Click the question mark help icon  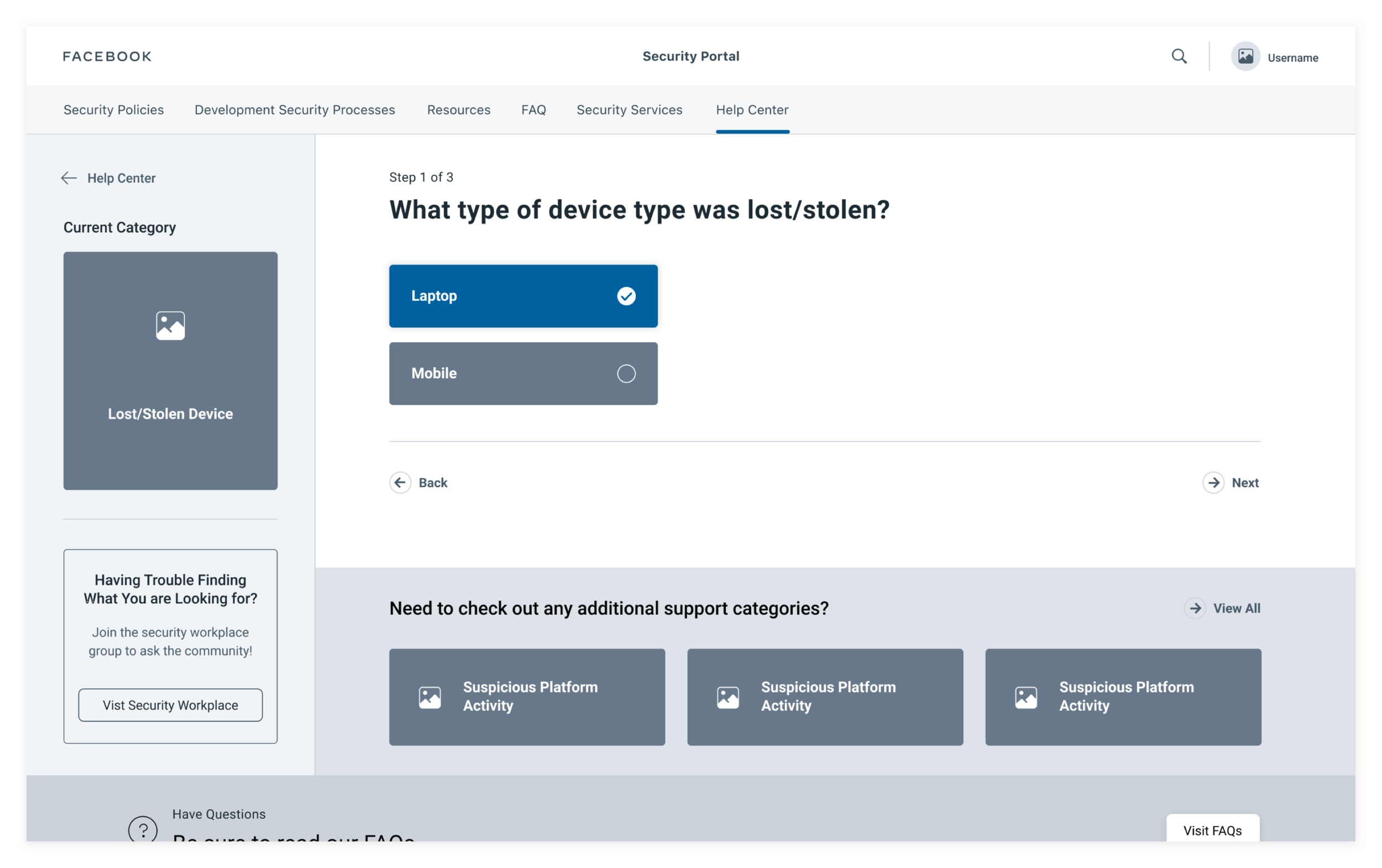coord(143,829)
